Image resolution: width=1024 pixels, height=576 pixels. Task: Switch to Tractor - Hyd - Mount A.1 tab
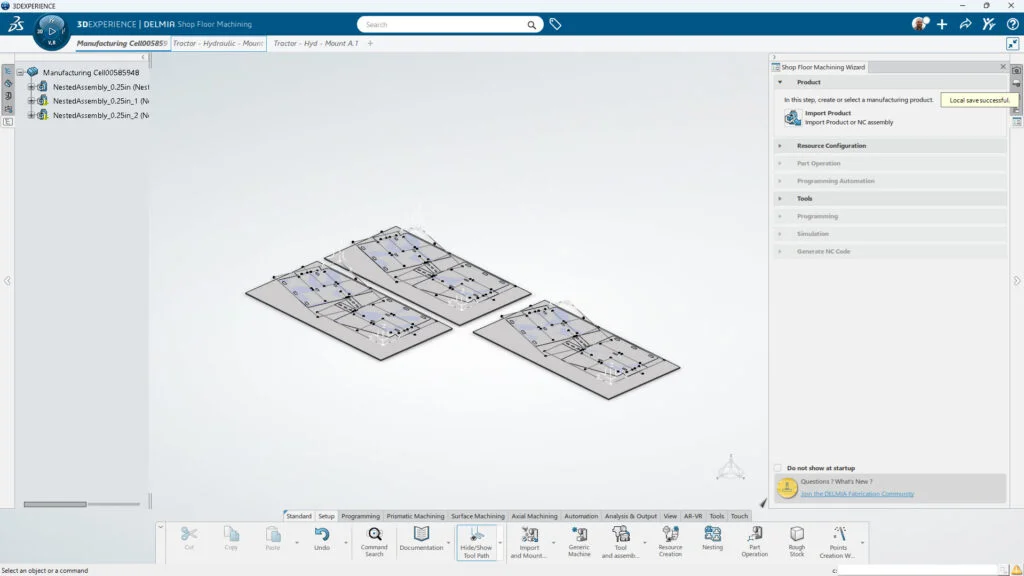click(x=315, y=43)
